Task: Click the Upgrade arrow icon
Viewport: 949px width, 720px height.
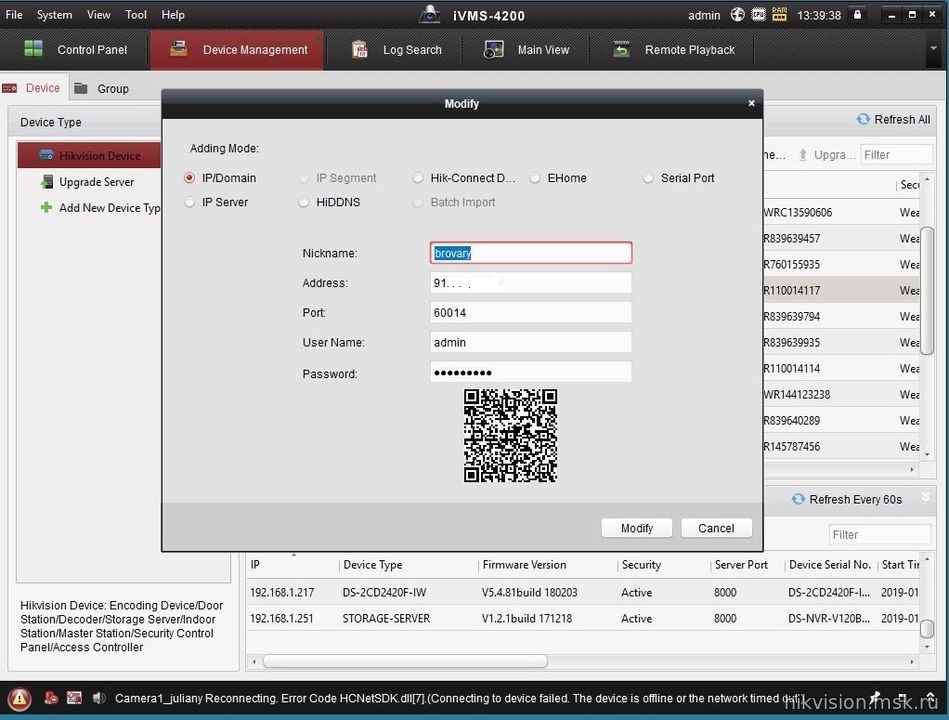Action: [x=803, y=155]
